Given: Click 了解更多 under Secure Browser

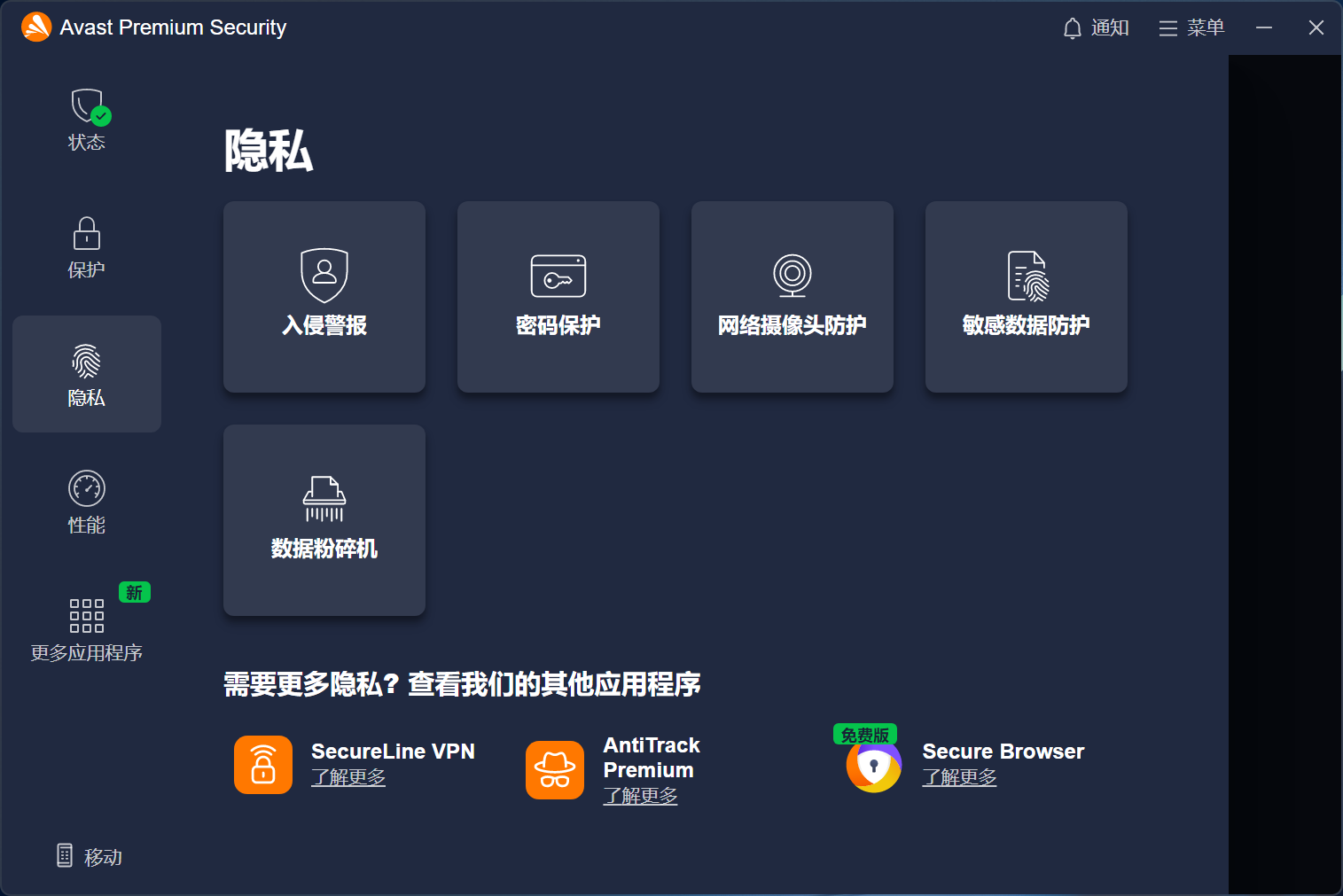Looking at the screenshot, I should point(959,777).
